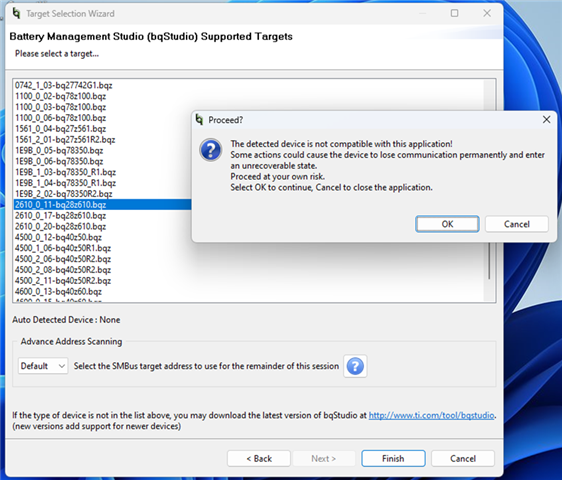Select 1561_0_04-bq27z561.bqz target

click(60, 129)
